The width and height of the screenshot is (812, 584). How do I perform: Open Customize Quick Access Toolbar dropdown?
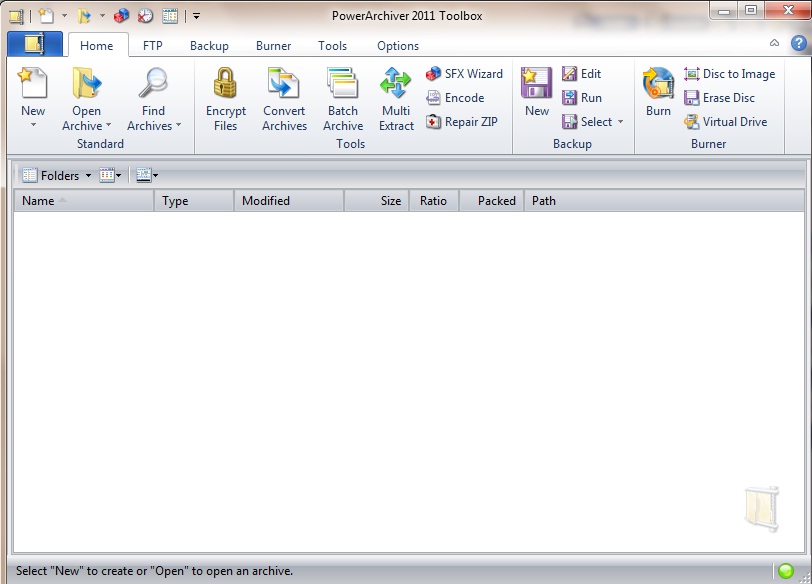tap(196, 16)
